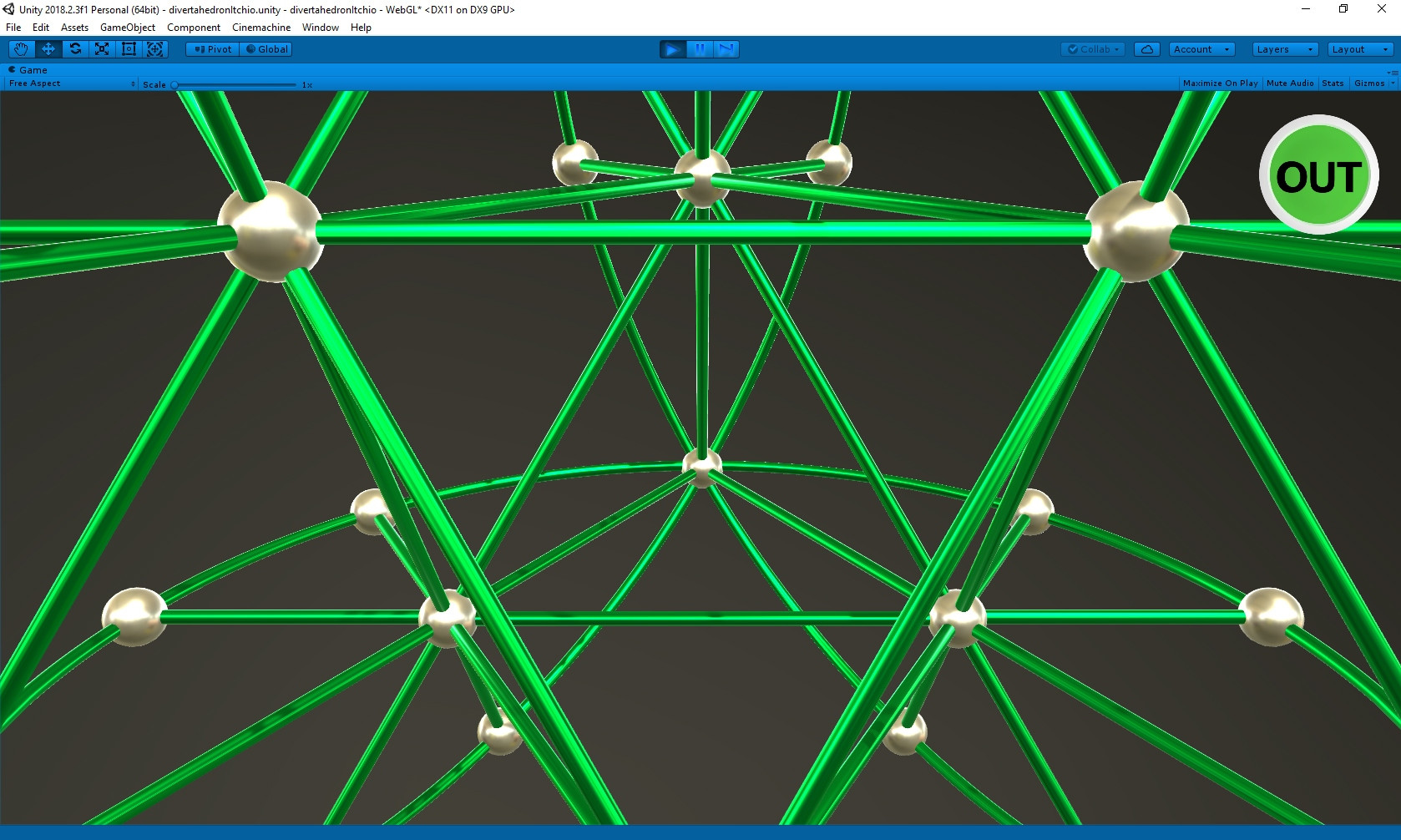
Task: Open the Cinemachine menu
Action: pos(261,28)
